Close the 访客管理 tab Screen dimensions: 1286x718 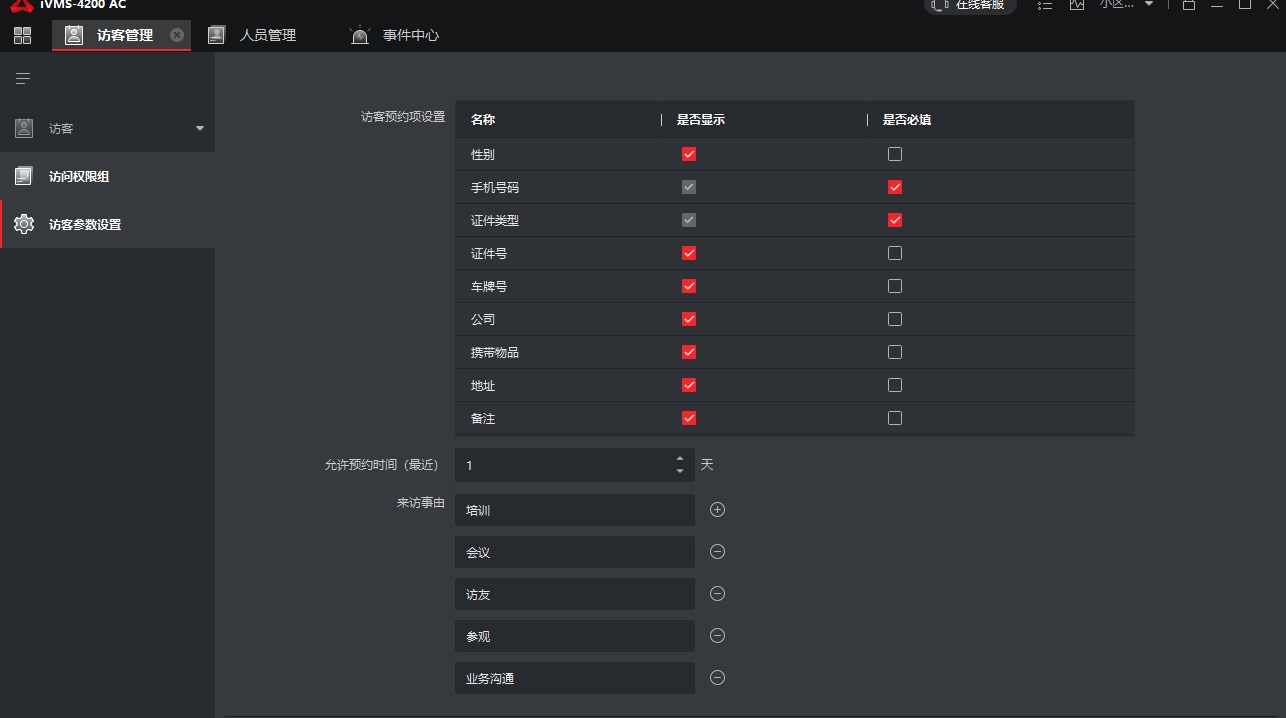pyautogui.click(x=177, y=35)
